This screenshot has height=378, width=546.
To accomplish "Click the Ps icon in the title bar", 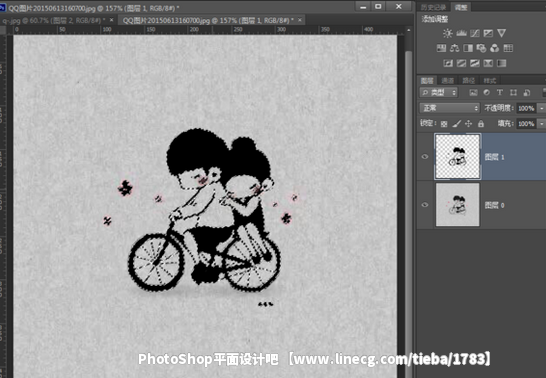I will coord(3,8).
